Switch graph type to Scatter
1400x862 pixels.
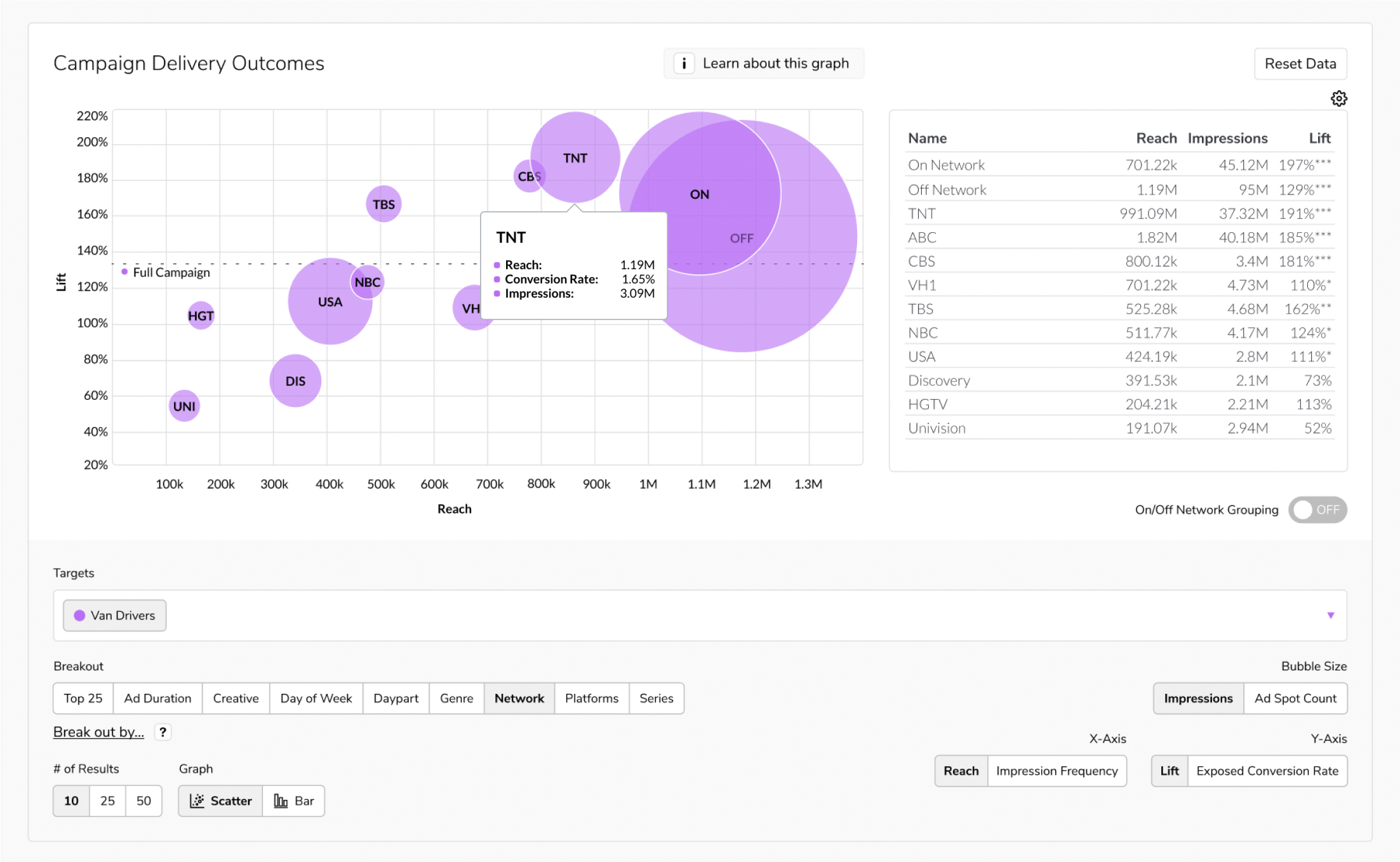pyautogui.click(x=220, y=800)
